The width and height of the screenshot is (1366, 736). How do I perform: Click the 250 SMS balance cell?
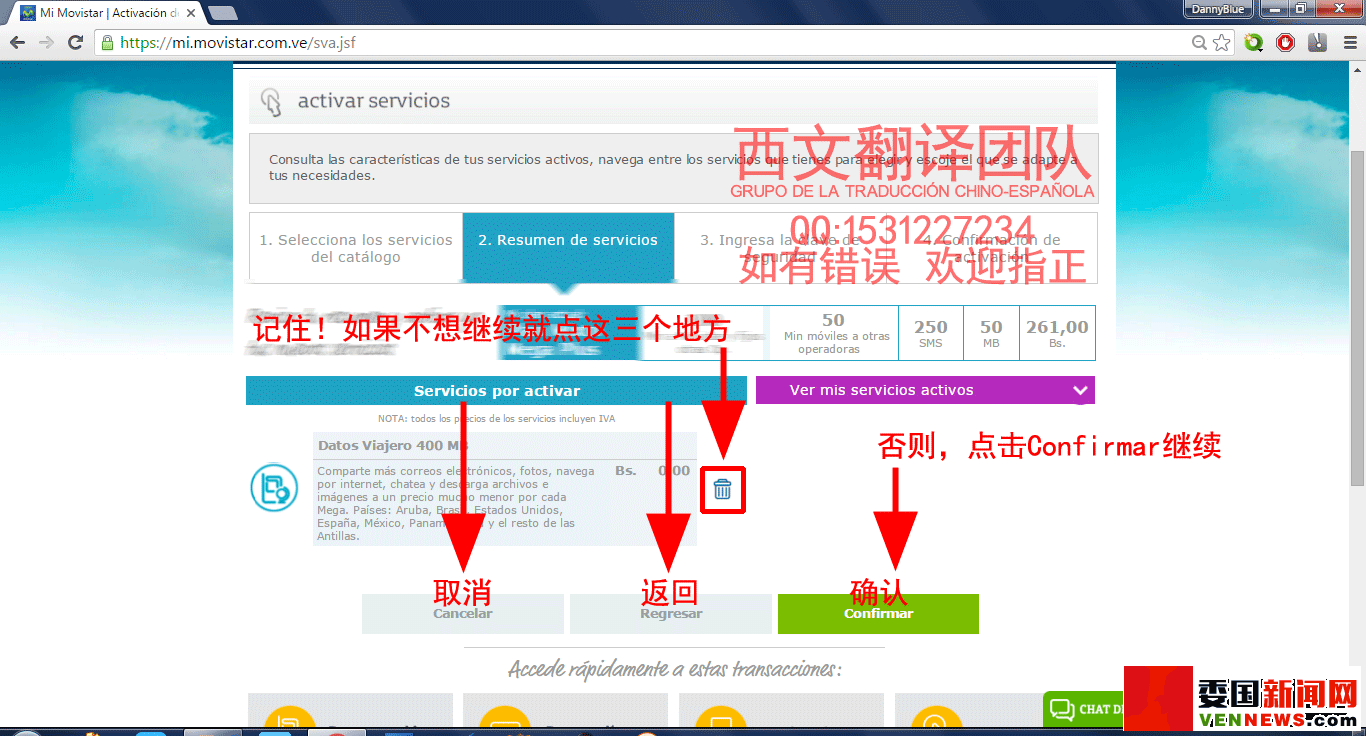point(931,333)
